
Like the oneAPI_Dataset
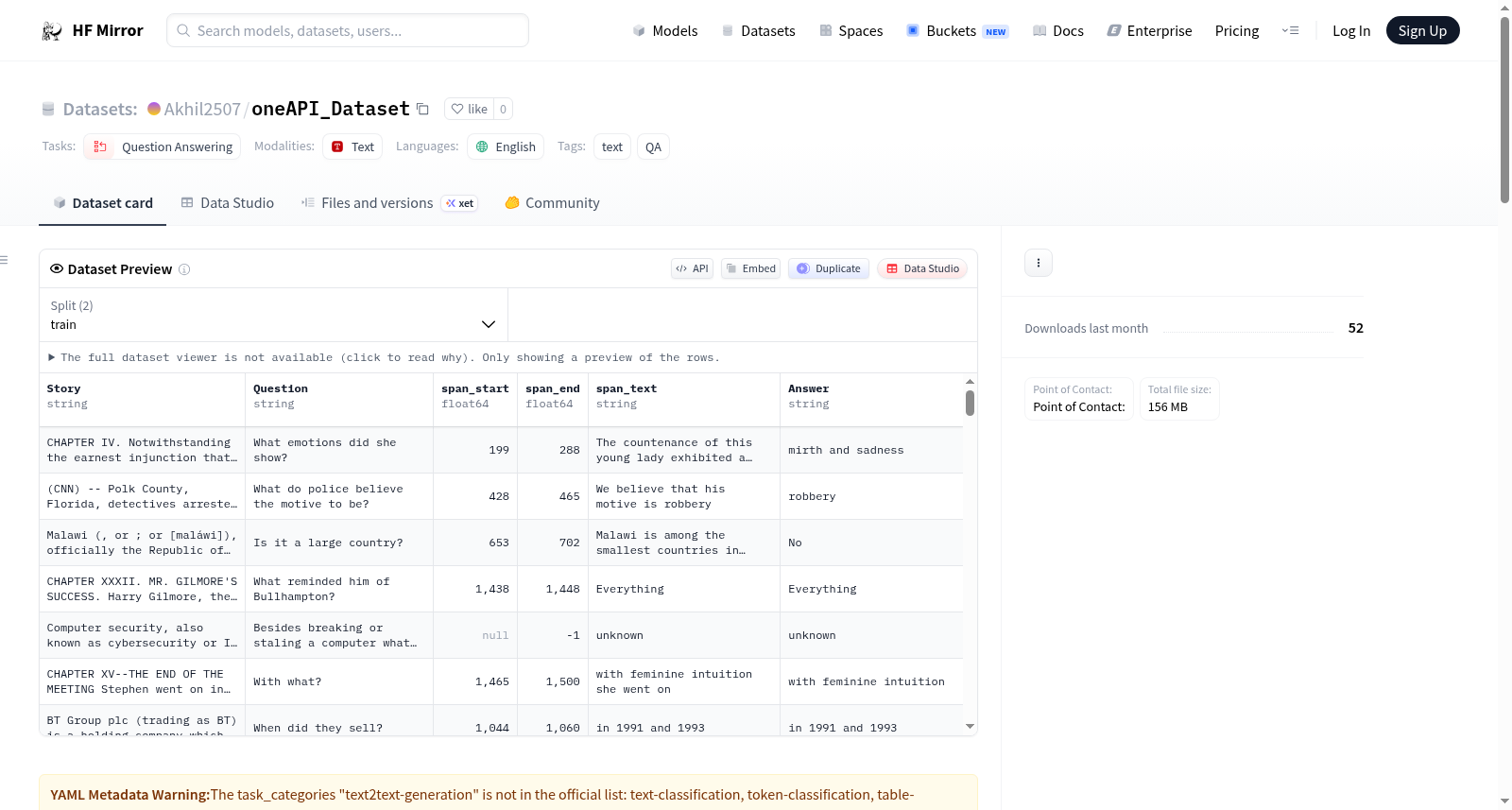[470, 109]
